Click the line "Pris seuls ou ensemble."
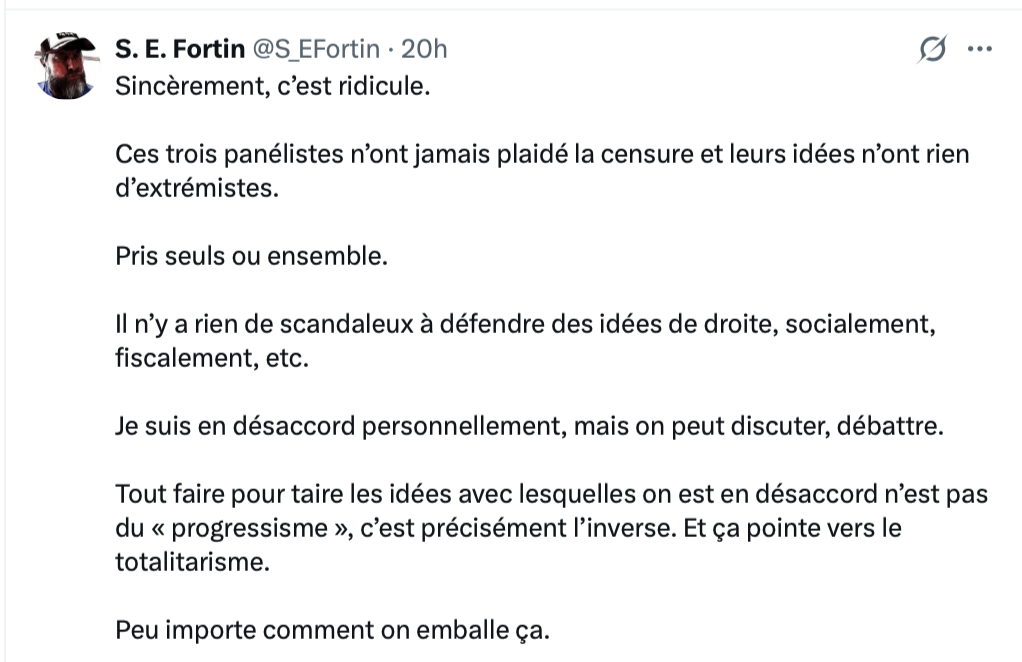Viewport: 1022px width, 662px height. [251, 255]
